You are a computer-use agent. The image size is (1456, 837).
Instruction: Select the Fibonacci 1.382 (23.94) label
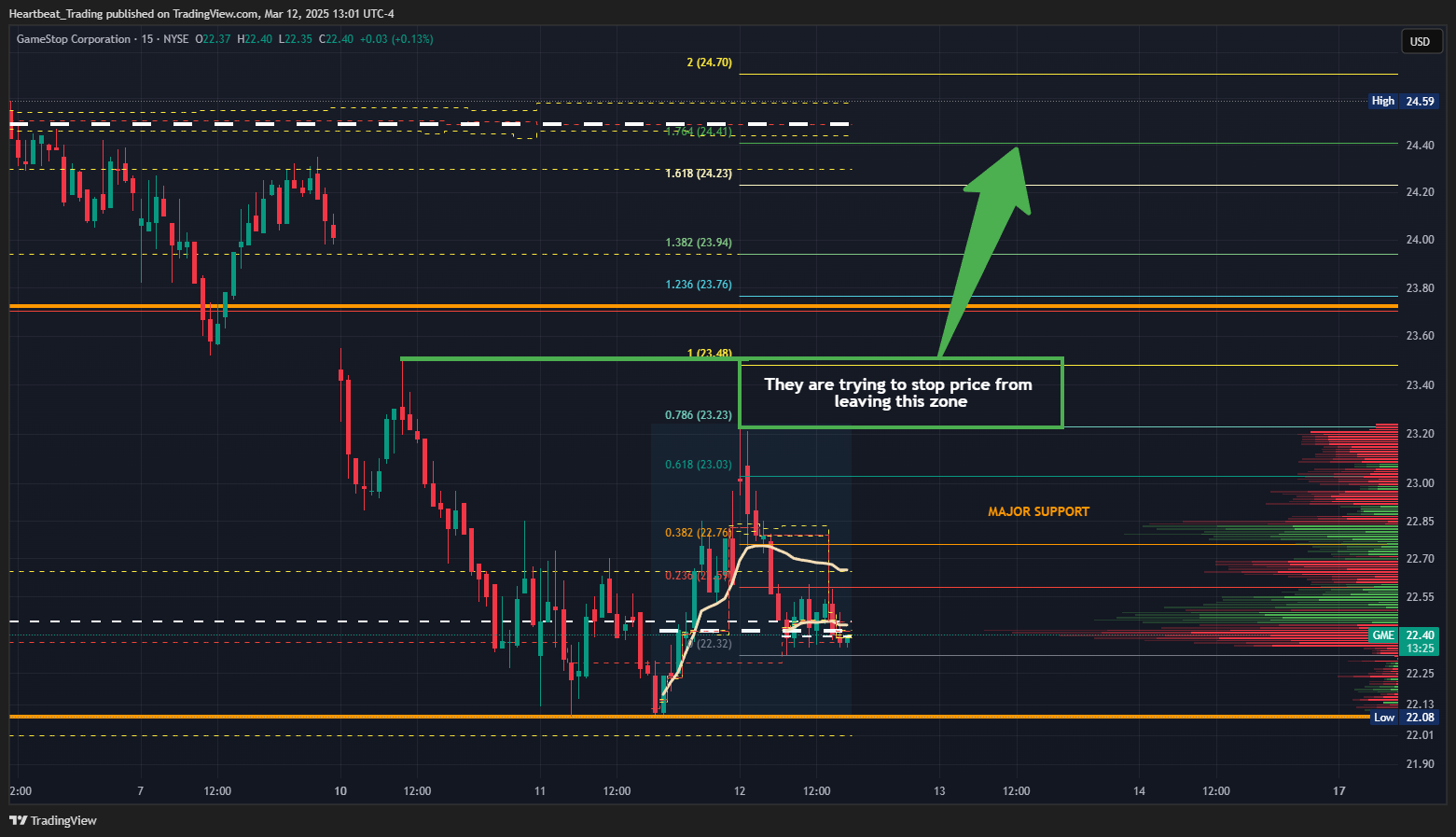(x=699, y=243)
